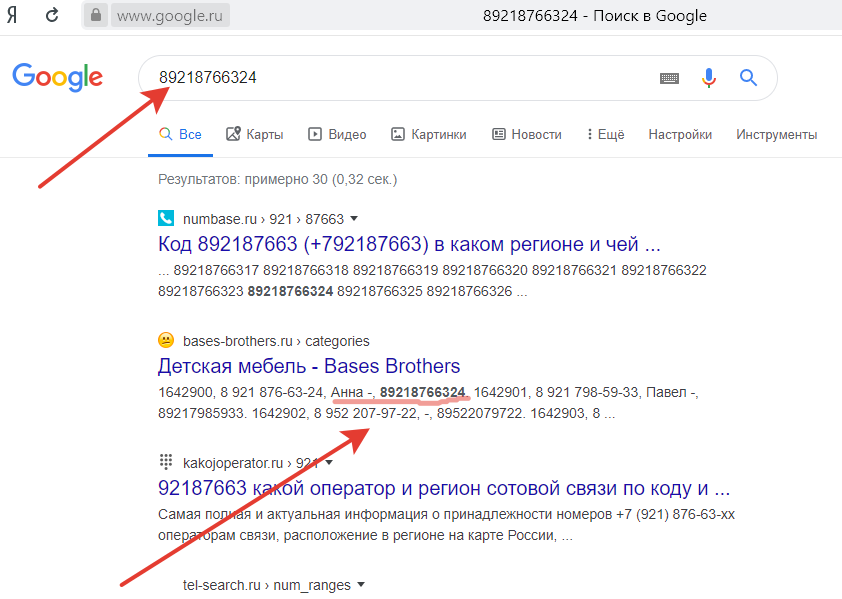Open Инструменты search tools
Screen dimensions: 842x599
tap(776, 134)
